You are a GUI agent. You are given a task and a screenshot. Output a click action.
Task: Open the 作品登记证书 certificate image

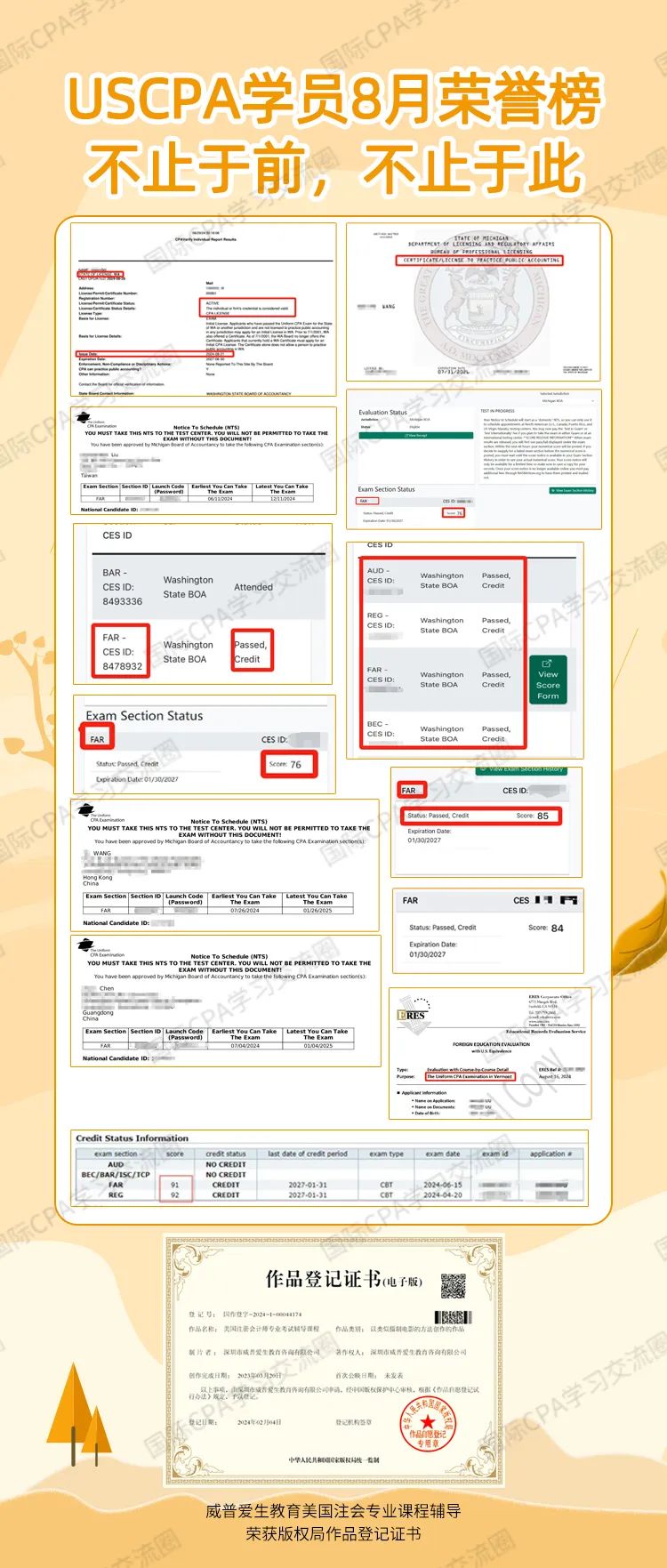[x=333, y=1361]
